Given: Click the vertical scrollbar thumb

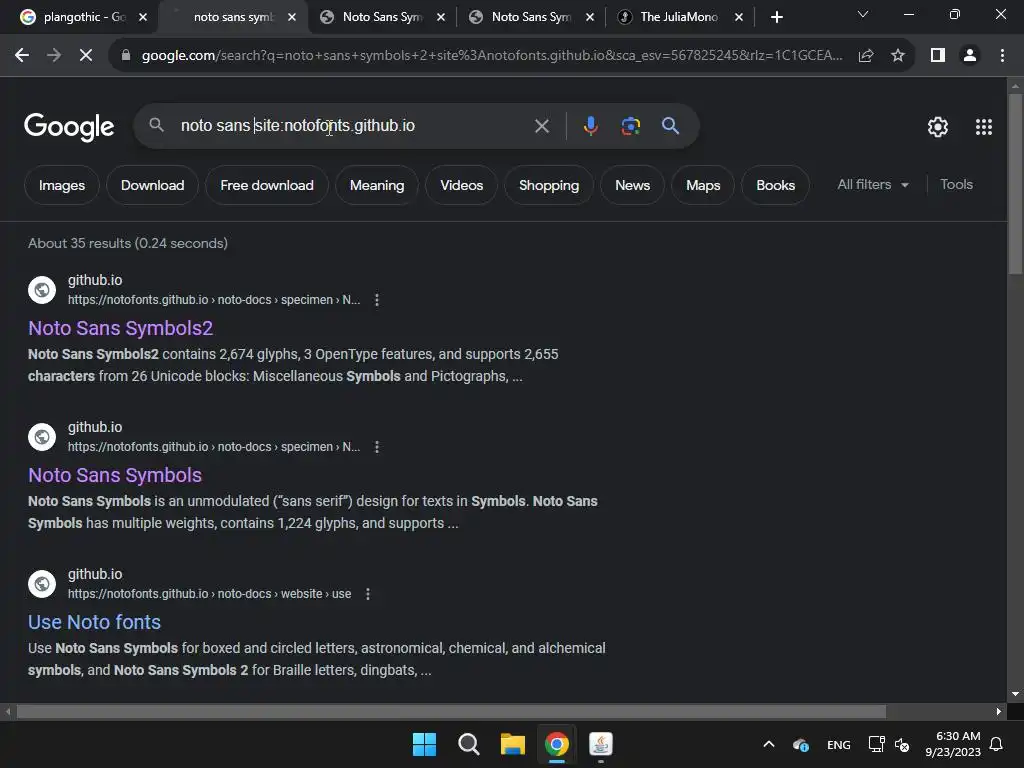Looking at the screenshot, I should (x=1015, y=184).
